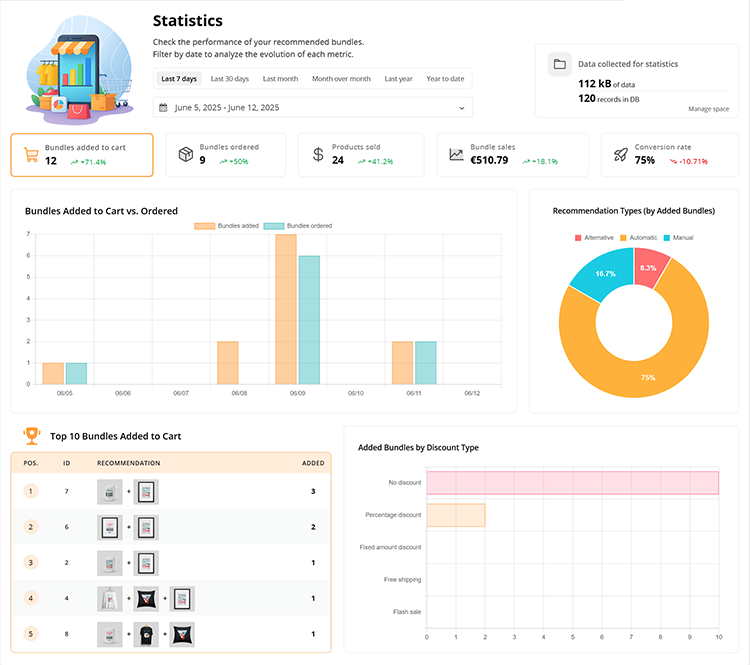Click the framed poster thumbnail in ID 7 row

coord(146,492)
